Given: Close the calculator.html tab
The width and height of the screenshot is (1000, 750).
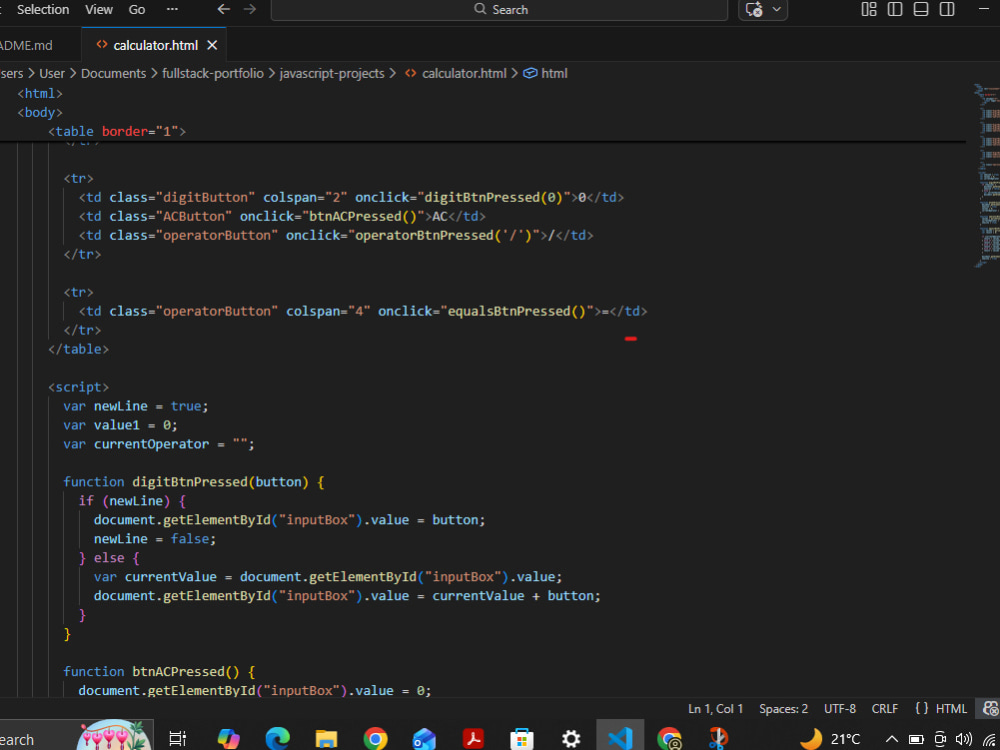Looking at the screenshot, I should [x=212, y=45].
